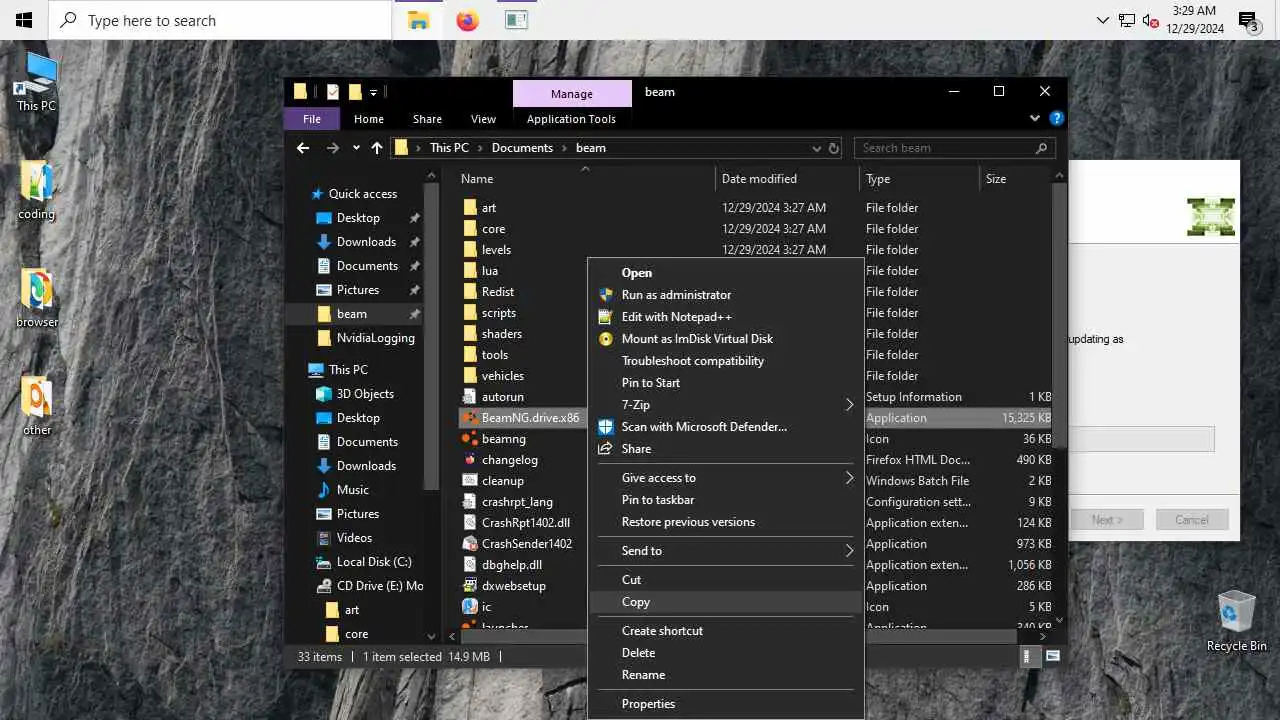Open the notification center icon
This screenshot has width=1280, height=720.
(1248, 20)
